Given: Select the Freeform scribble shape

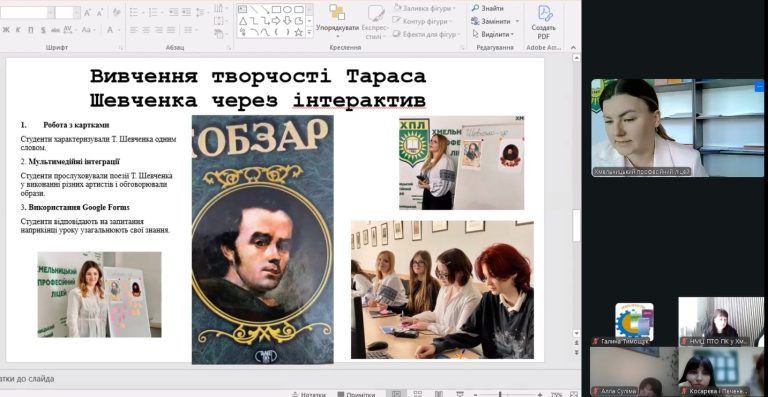Looking at the screenshot, I should point(243,32).
